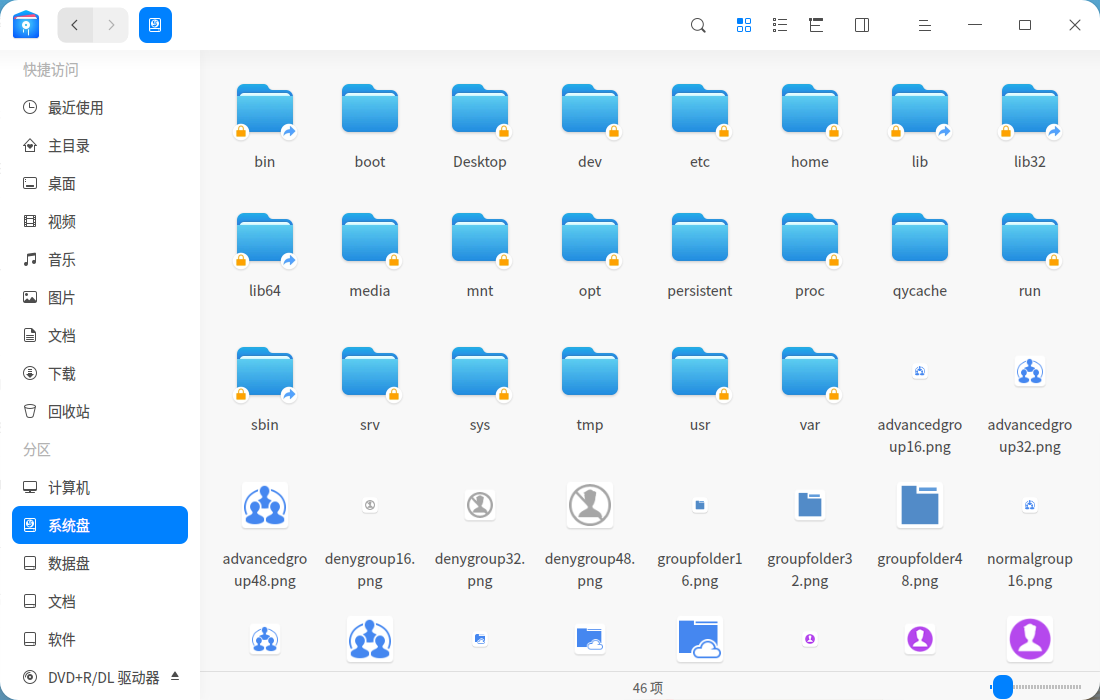Viewport: 1100px width, 700px height.
Task: Select 软件 partition in sidebar
Action: click(x=100, y=639)
